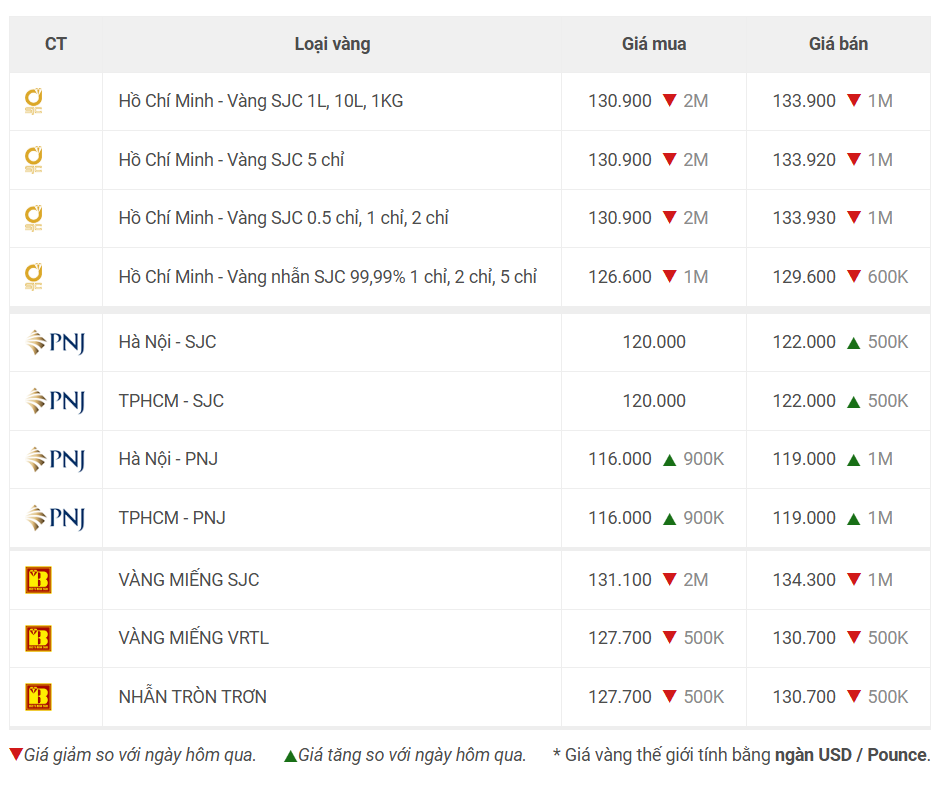Select Hồ Chí Minh - Vàng SJC 5 chỉ text
Image resolution: width=944 pixels, height=792 pixels.
point(231,160)
